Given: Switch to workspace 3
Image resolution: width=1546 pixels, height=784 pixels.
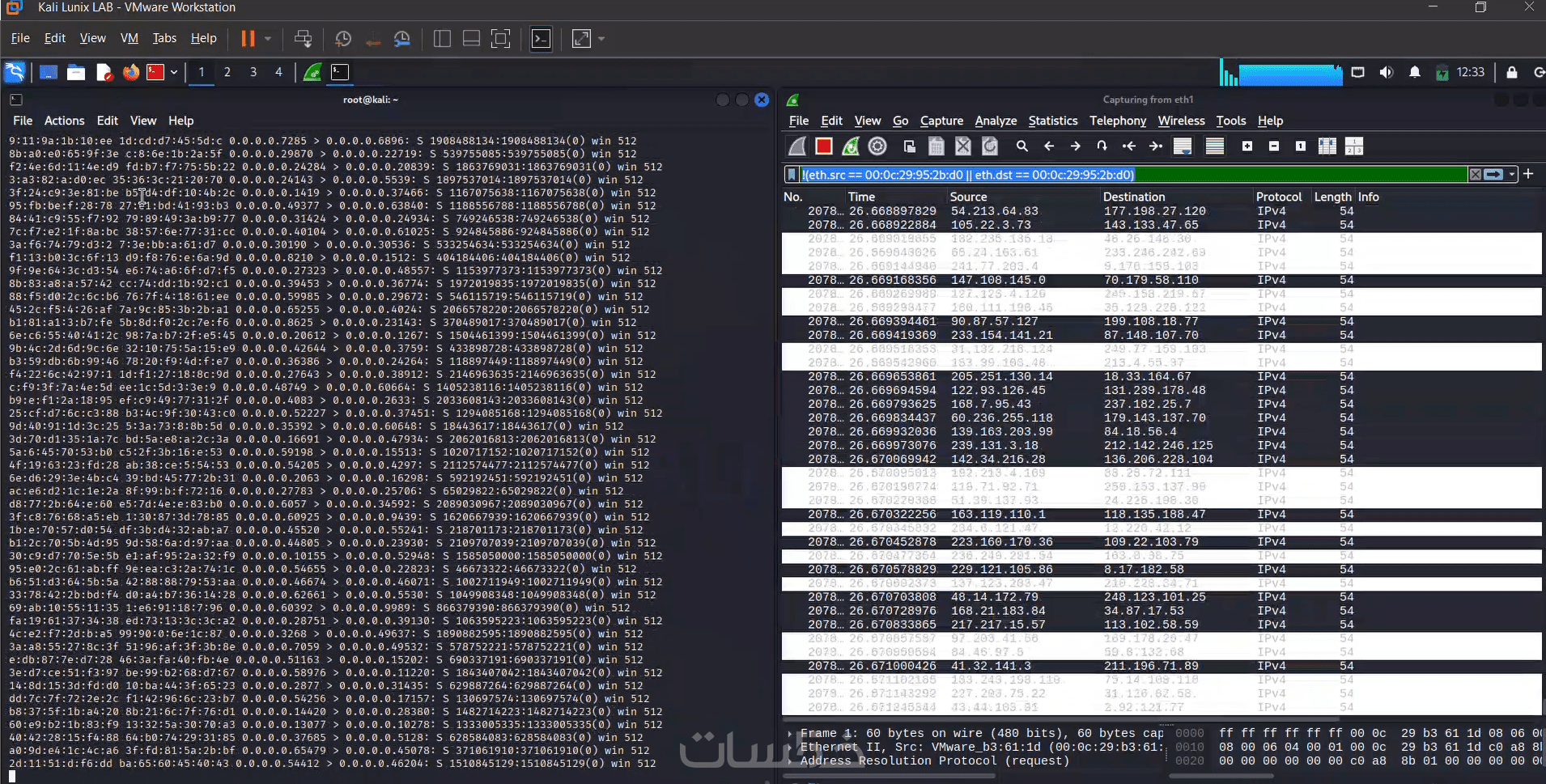Looking at the screenshot, I should click(253, 72).
